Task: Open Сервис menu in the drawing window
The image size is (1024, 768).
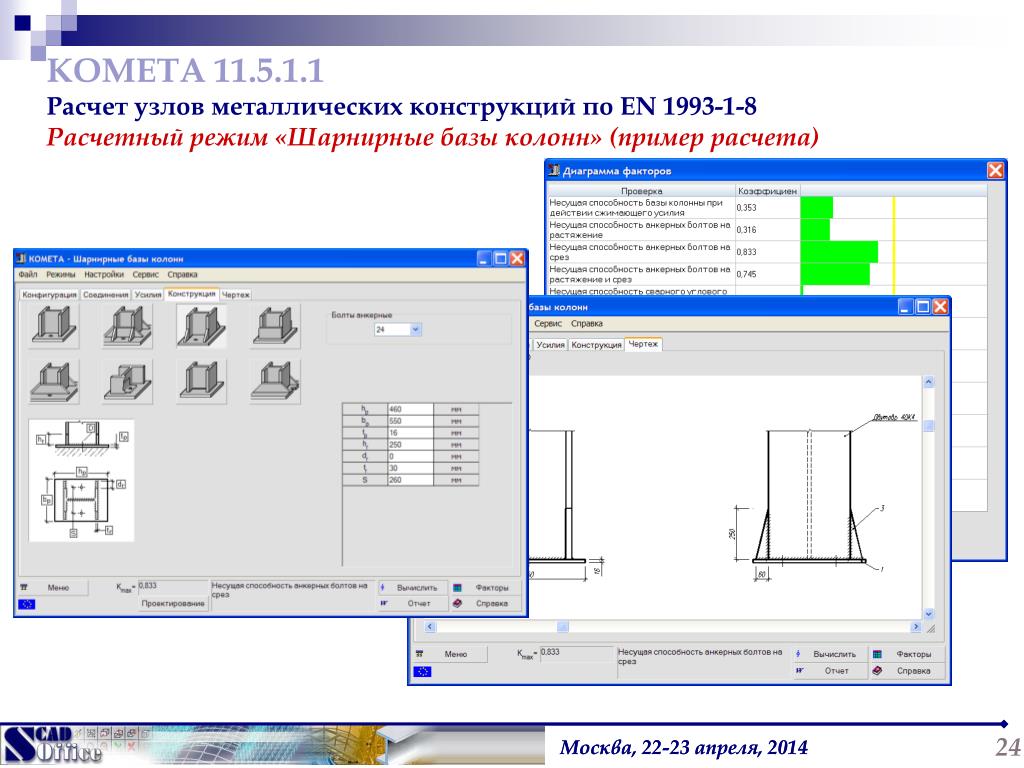Action: tap(548, 323)
